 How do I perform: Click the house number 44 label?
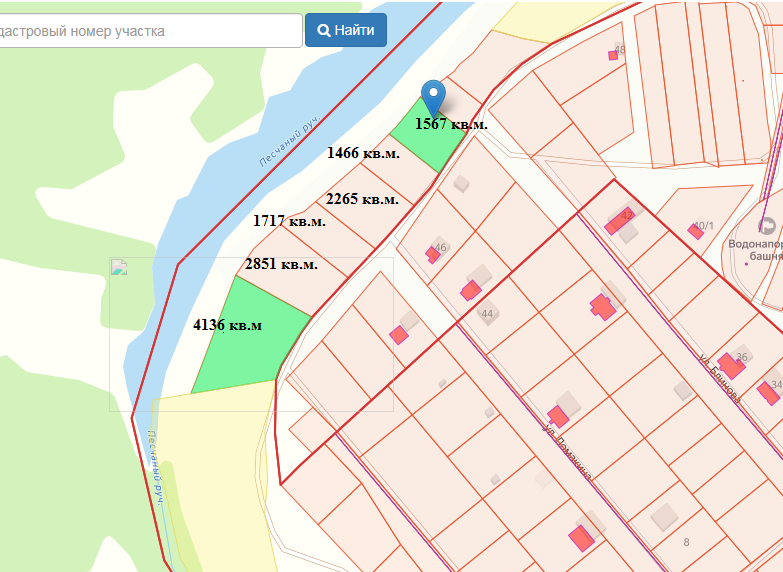[x=487, y=314]
